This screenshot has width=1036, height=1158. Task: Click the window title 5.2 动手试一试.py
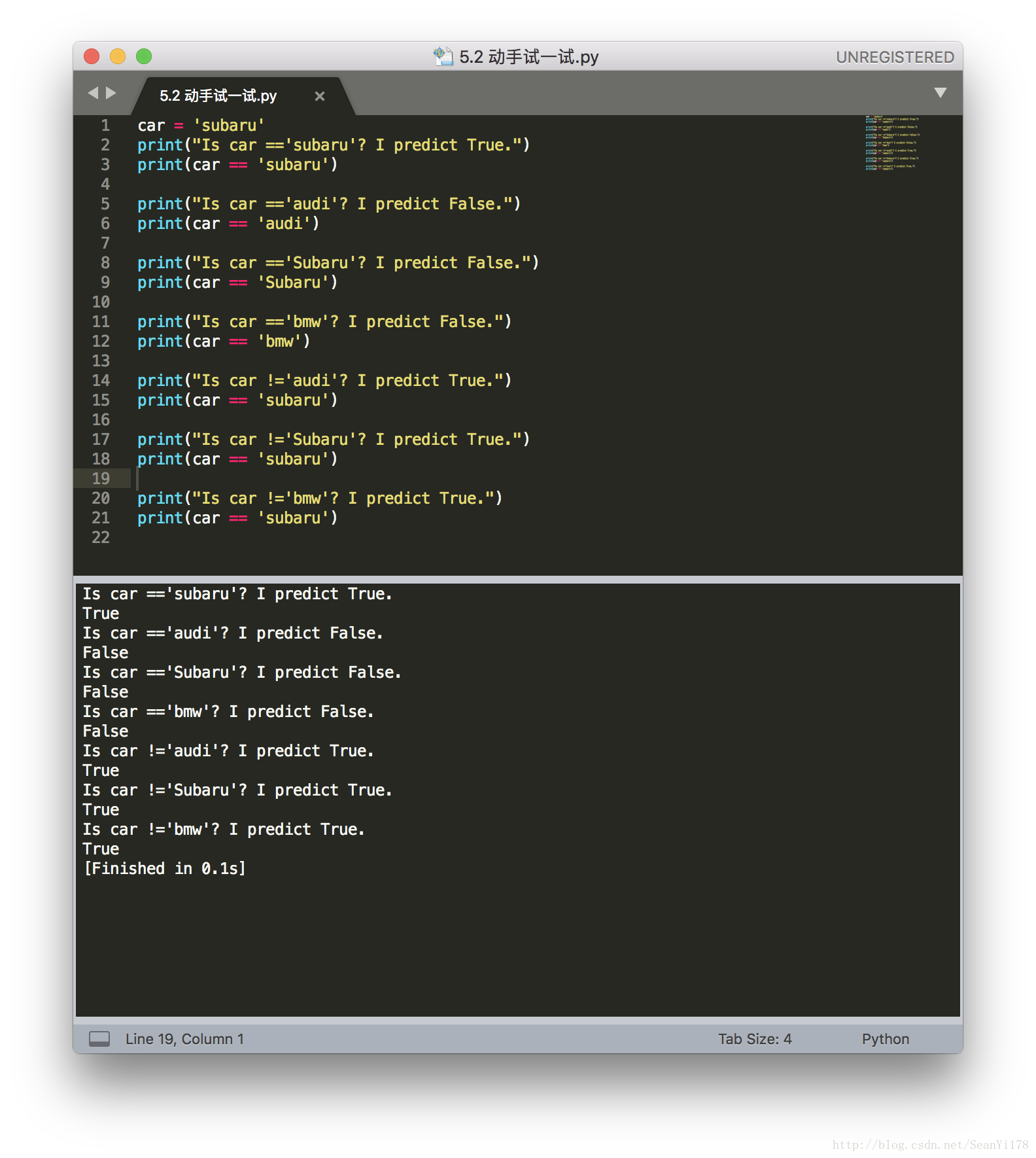[x=528, y=57]
